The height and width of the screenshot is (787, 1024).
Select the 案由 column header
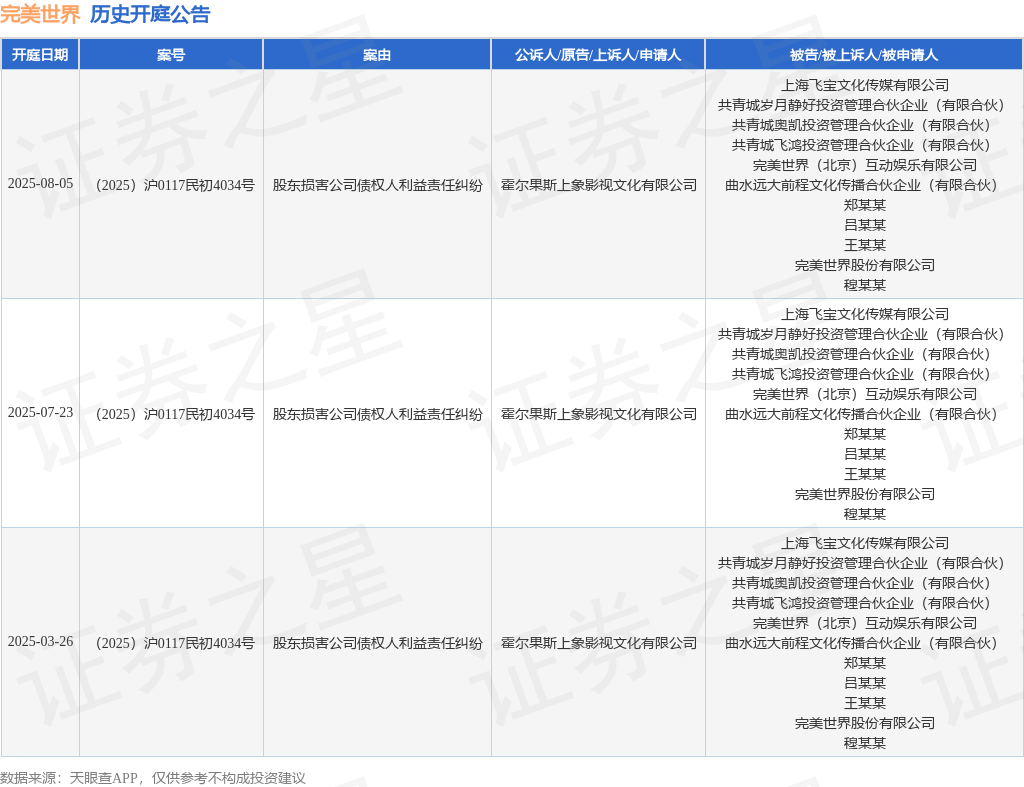(377, 54)
